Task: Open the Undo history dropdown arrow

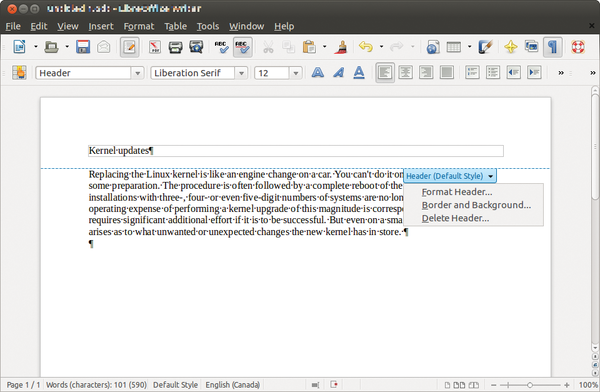Action: pyautogui.click(x=382, y=47)
